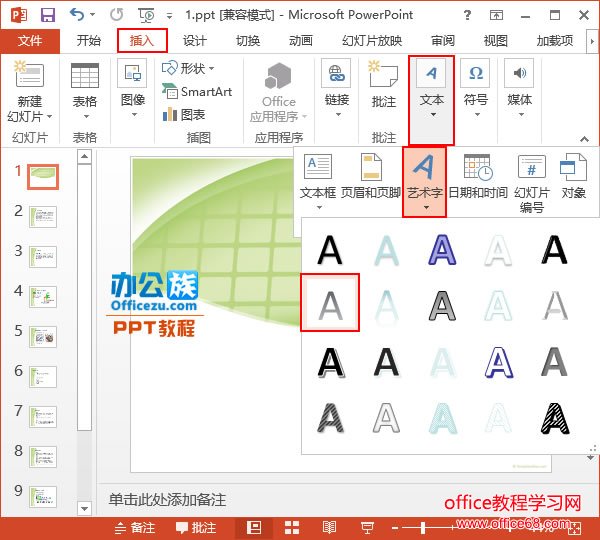Switch to the 开始 tab

pyautogui.click(x=88, y=41)
